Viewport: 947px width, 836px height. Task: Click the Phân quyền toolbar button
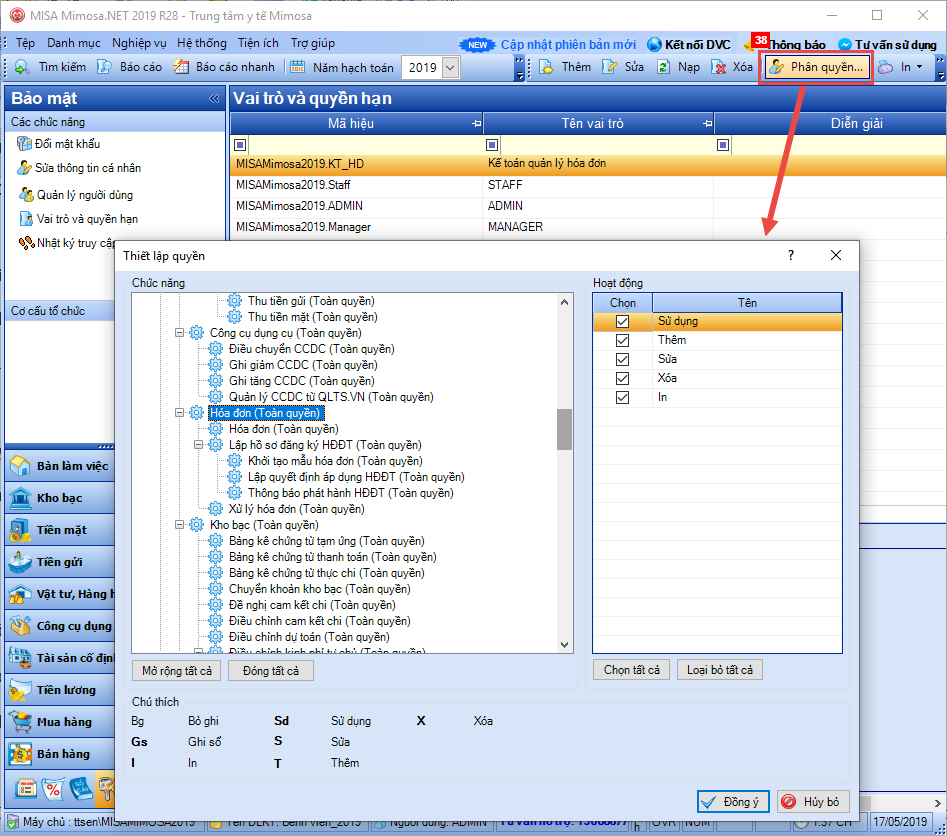pos(818,67)
